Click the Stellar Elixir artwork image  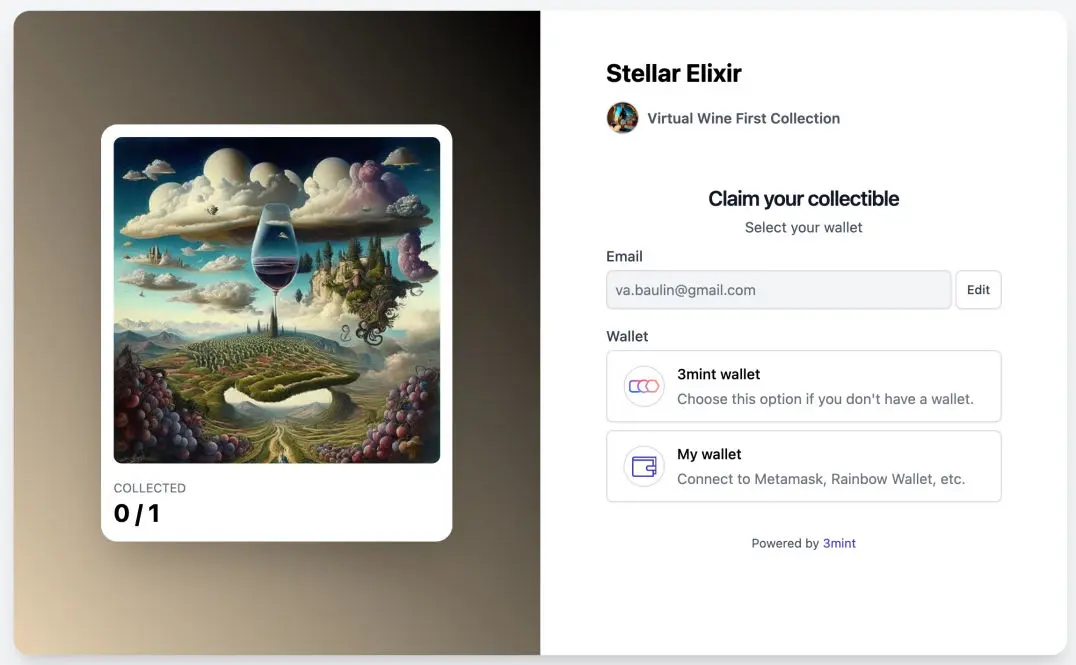[277, 300]
